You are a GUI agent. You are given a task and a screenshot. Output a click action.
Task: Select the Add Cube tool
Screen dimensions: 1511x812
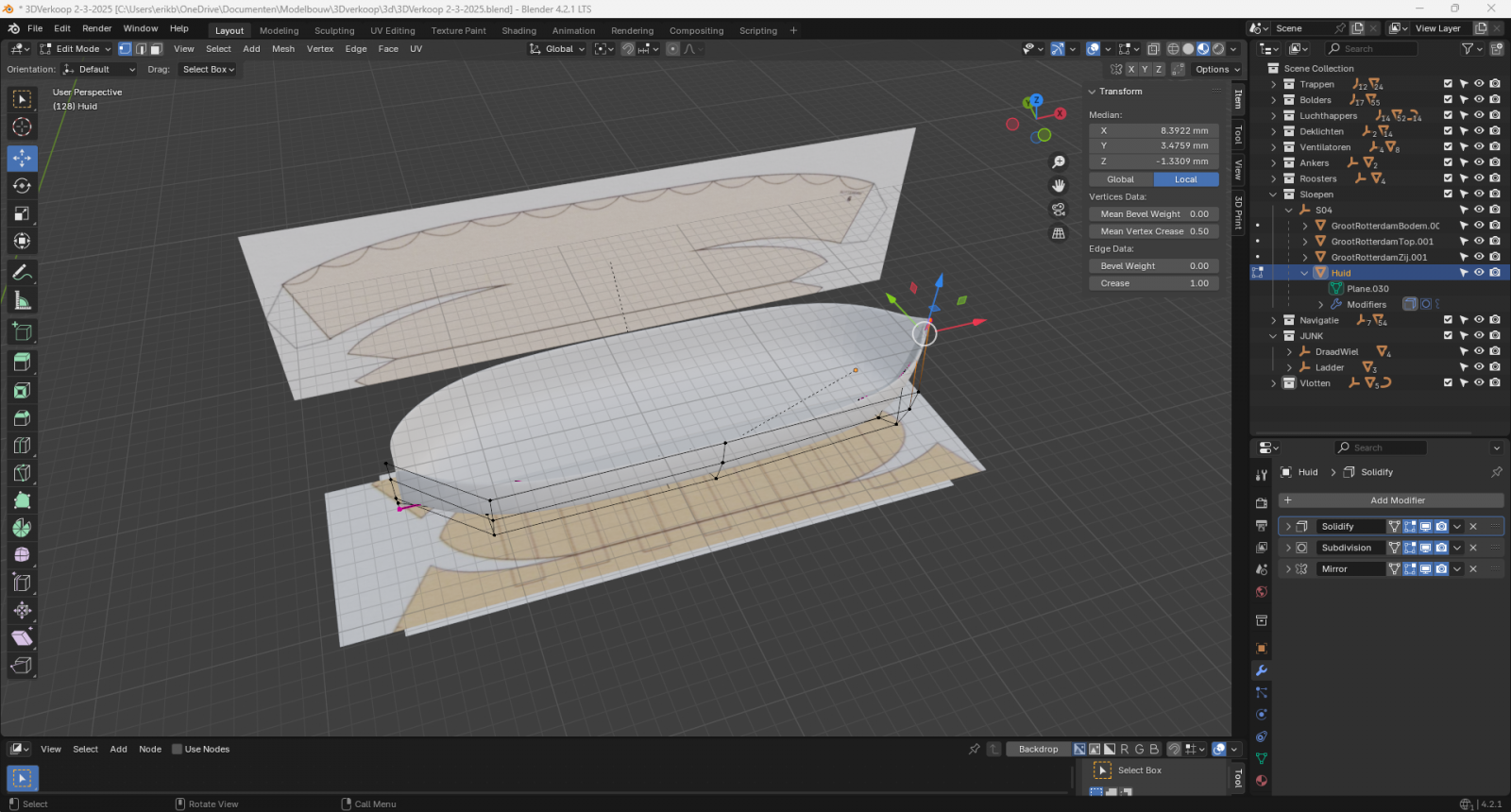22,331
